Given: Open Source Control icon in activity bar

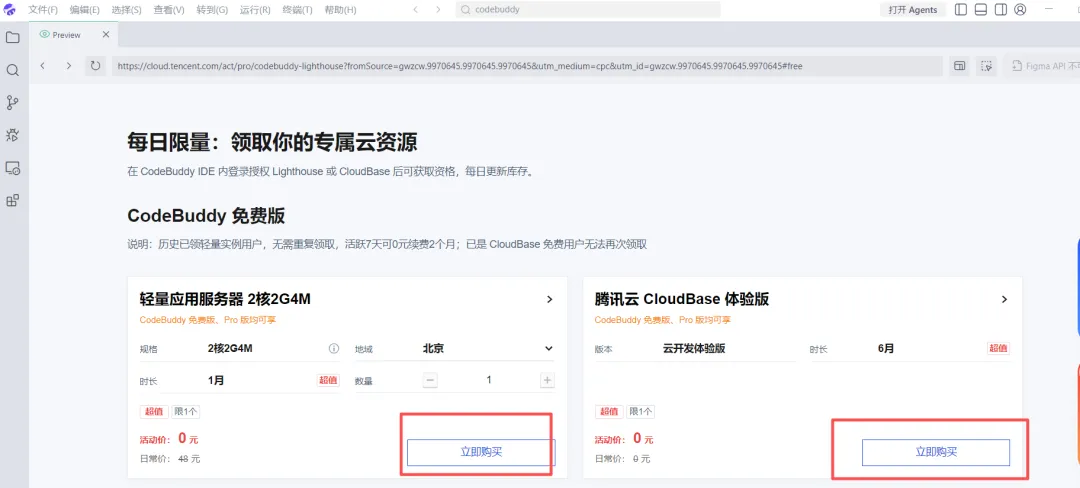Looking at the screenshot, I should pos(12,103).
